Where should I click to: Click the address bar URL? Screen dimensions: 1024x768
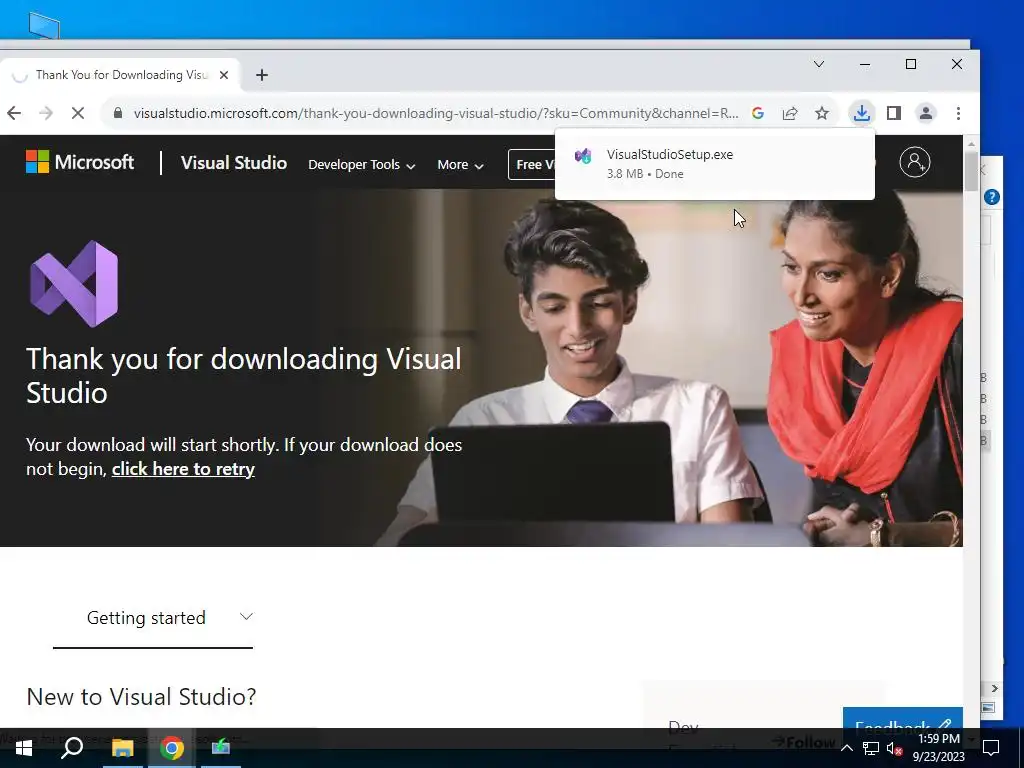click(436, 113)
